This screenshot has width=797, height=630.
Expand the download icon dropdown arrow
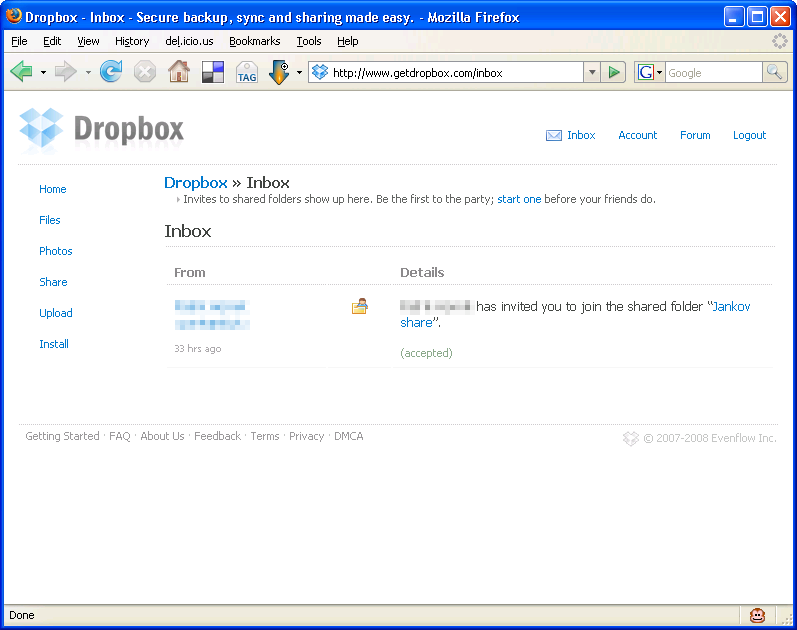click(299, 72)
